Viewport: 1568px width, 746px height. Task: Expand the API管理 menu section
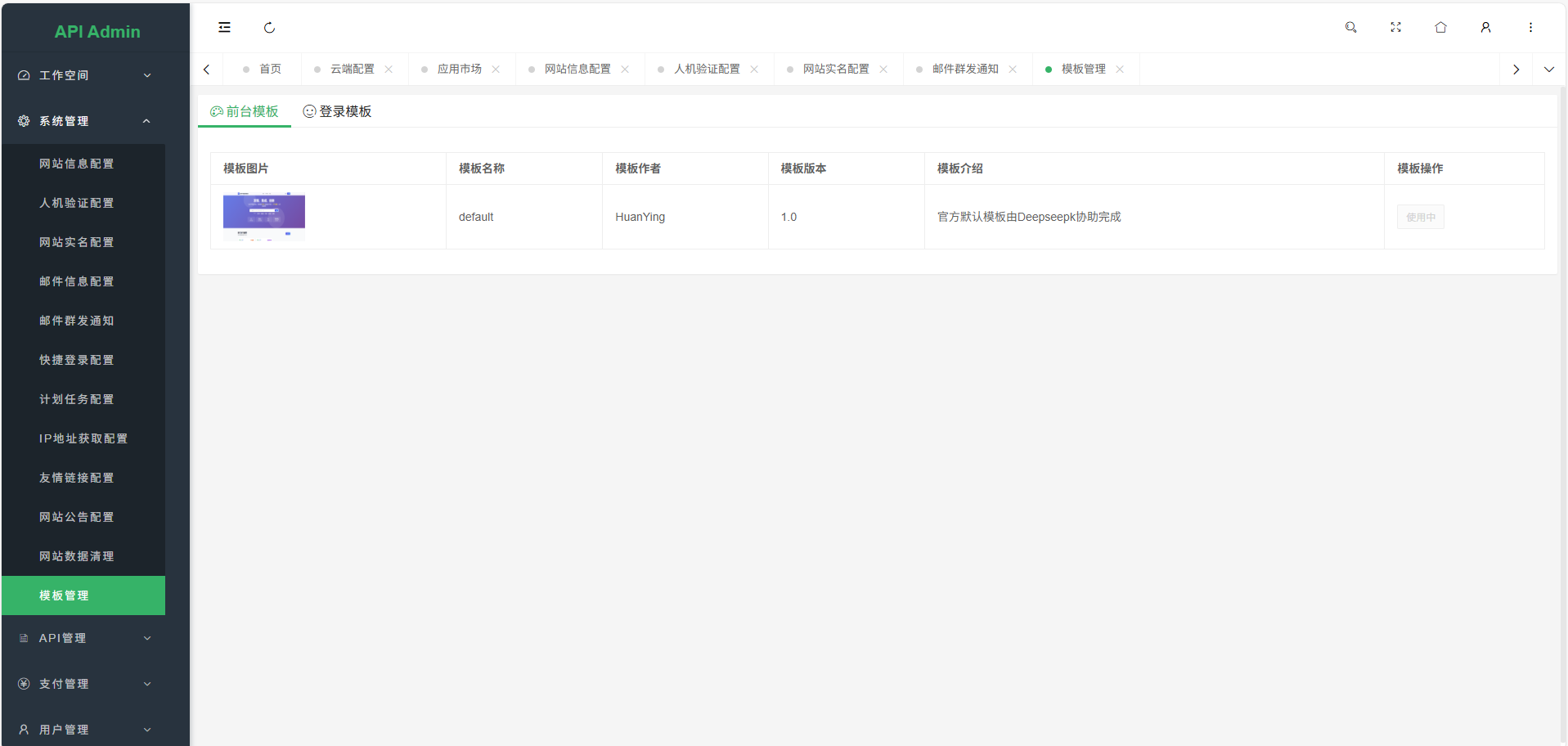coord(83,638)
